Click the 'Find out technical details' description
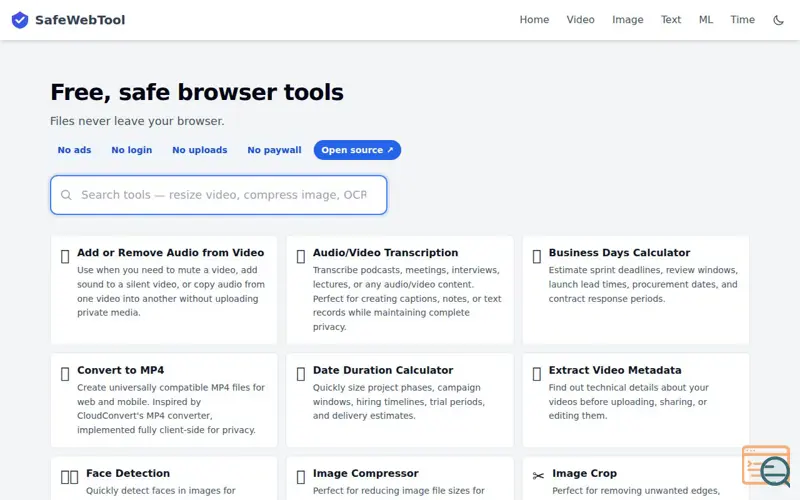 click(x=629, y=402)
